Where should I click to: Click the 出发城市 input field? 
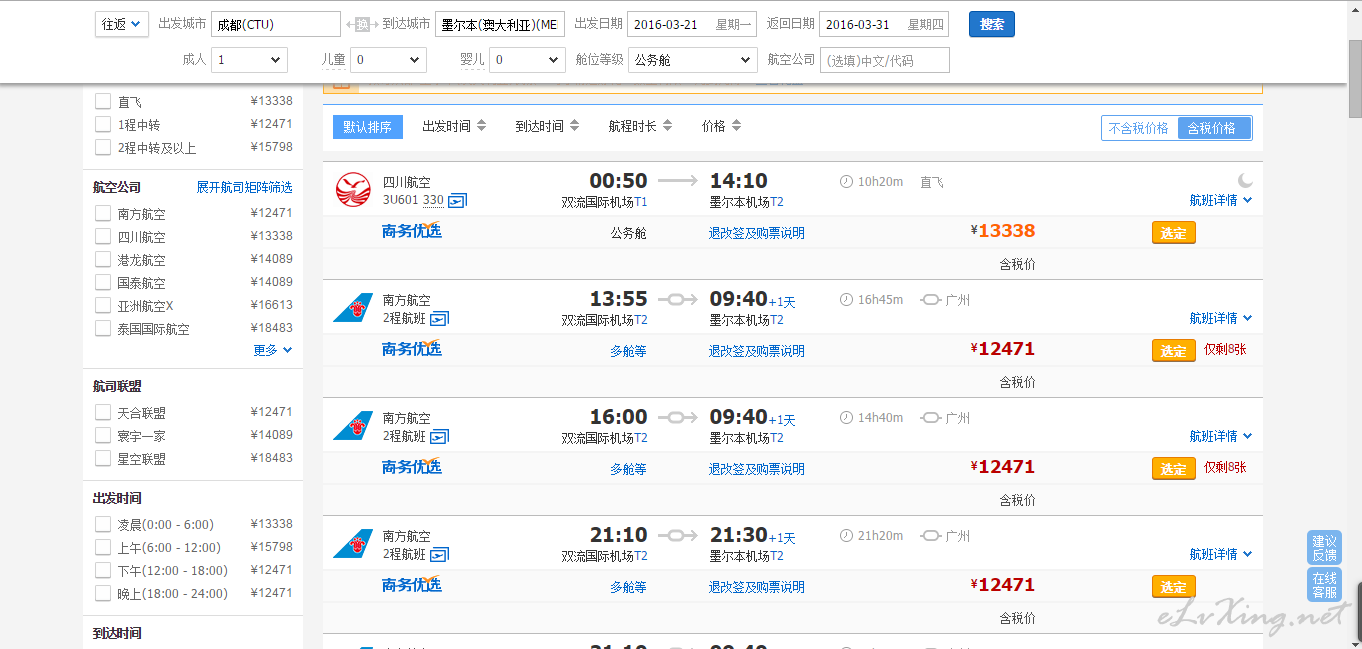click(x=276, y=24)
